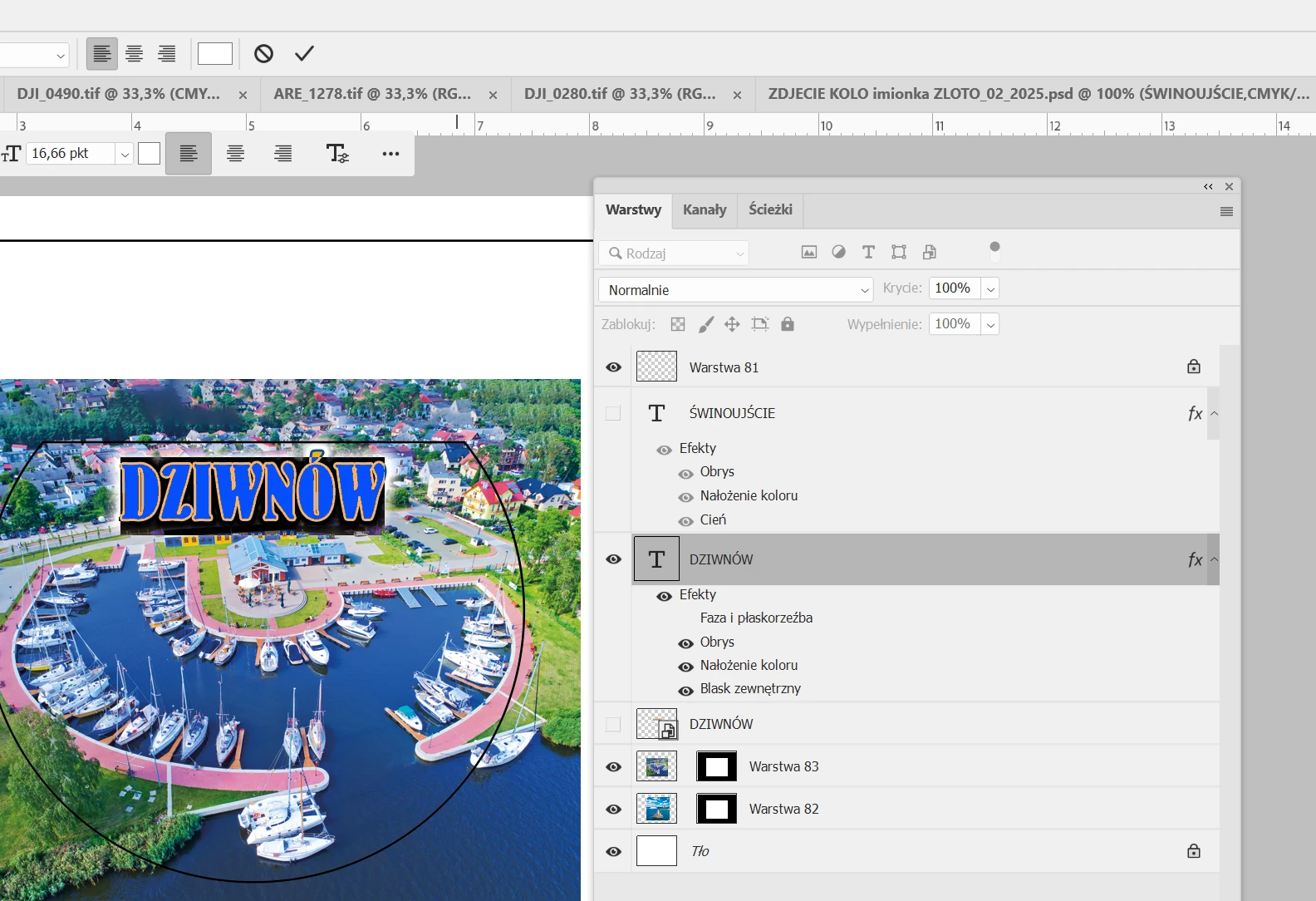Left align text in floating taskbar
Image resolution: width=1316 pixels, height=901 pixels.
click(189, 154)
